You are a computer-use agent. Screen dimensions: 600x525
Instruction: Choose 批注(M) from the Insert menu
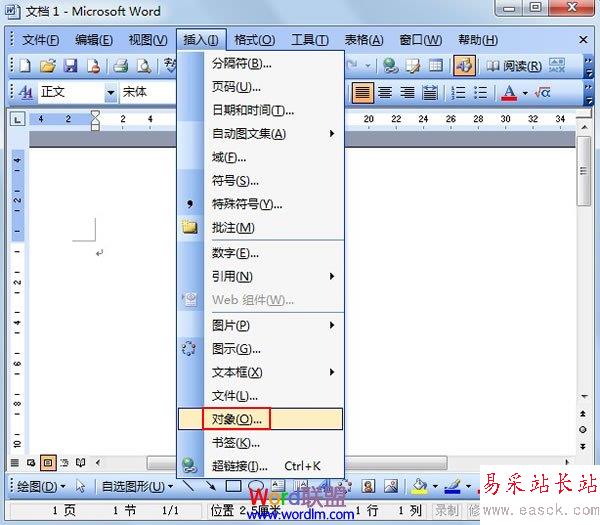(261, 228)
